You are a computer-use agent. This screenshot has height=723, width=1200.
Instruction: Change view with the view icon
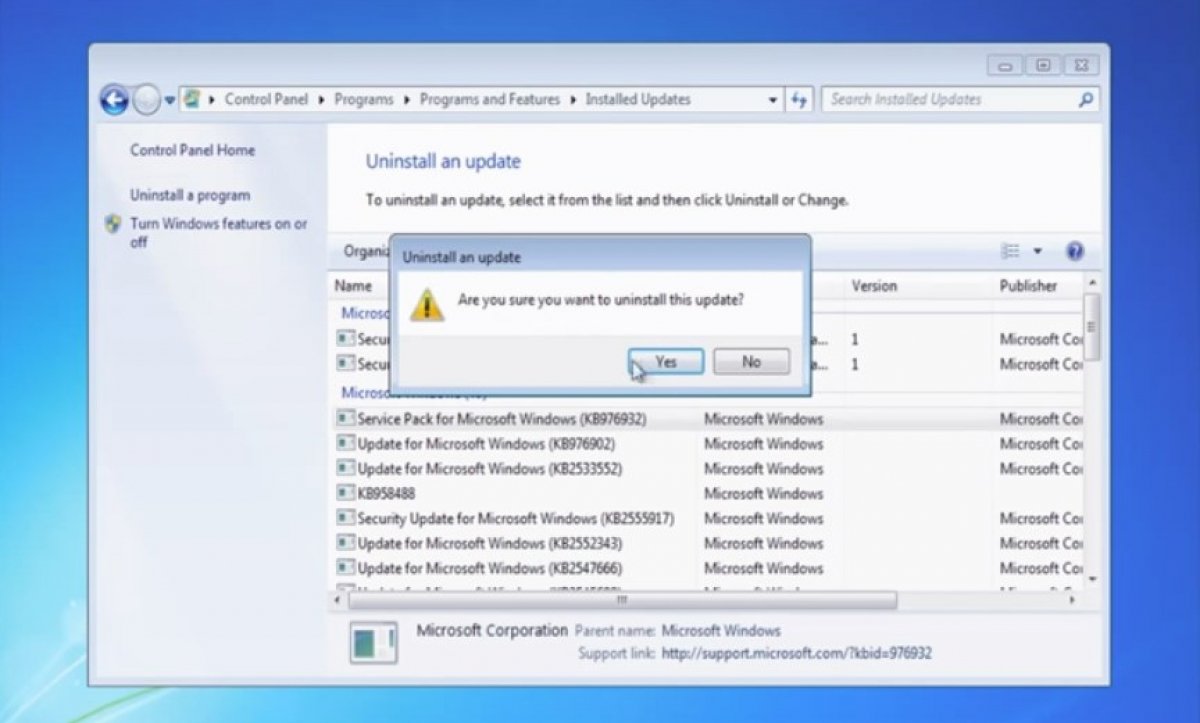pyautogui.click(x=1011, y=251)
